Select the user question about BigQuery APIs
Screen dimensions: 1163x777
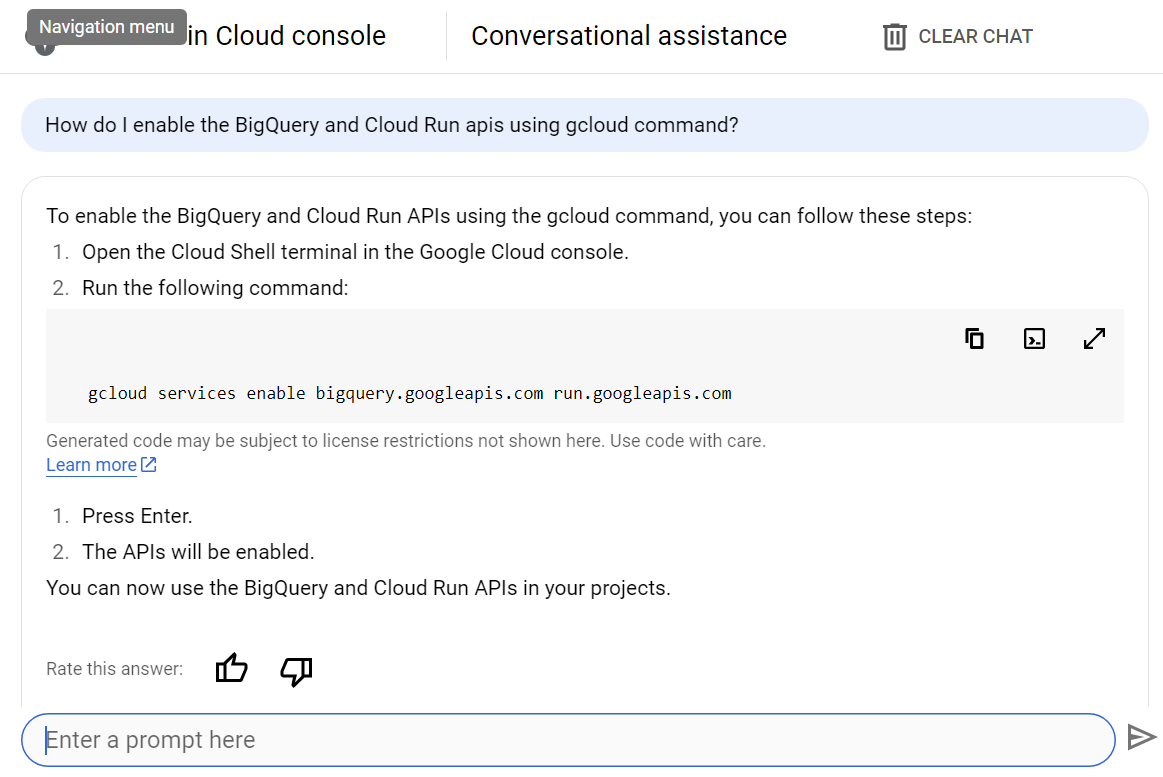click(x=392, y=126)
